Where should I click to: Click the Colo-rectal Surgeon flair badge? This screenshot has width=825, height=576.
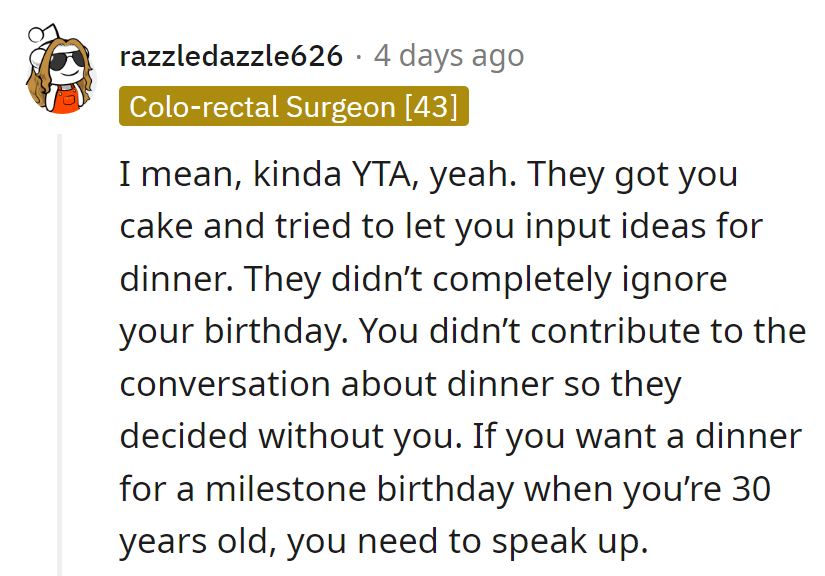[x=294, y=107]
